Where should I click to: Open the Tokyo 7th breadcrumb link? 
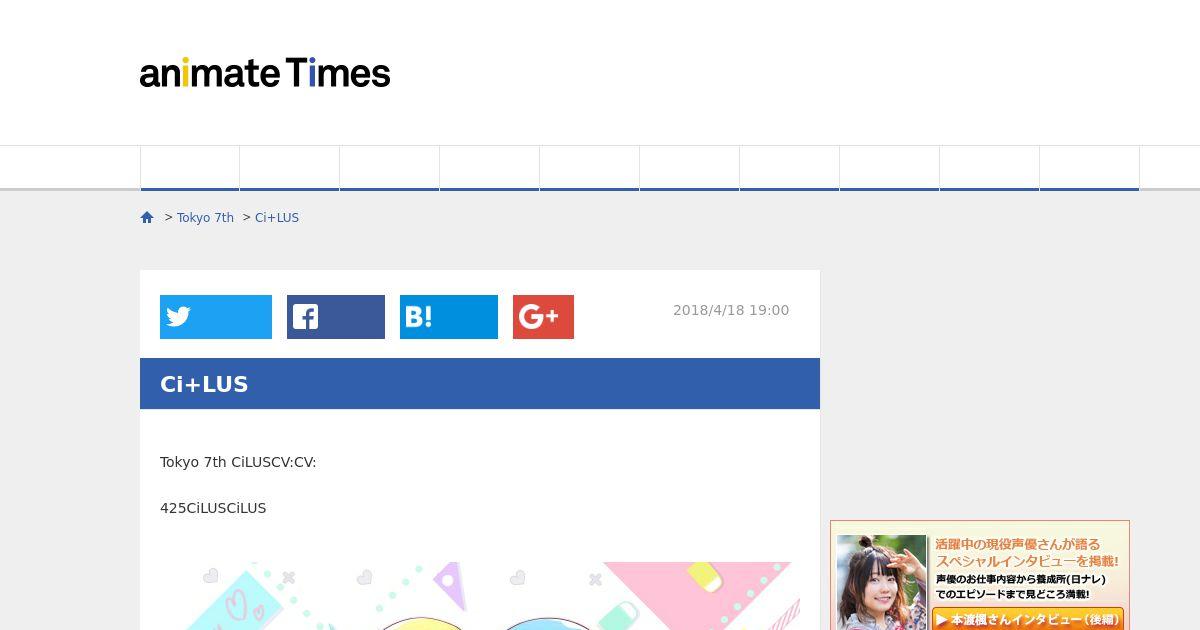(x=205, y=218)
